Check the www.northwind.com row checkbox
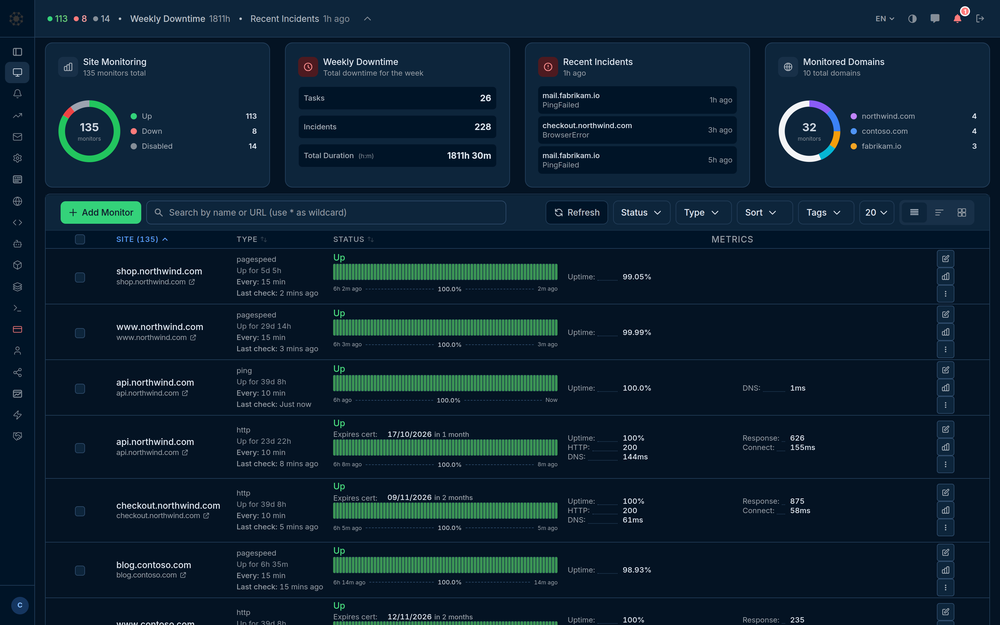1000x625 pixels. 80,333
